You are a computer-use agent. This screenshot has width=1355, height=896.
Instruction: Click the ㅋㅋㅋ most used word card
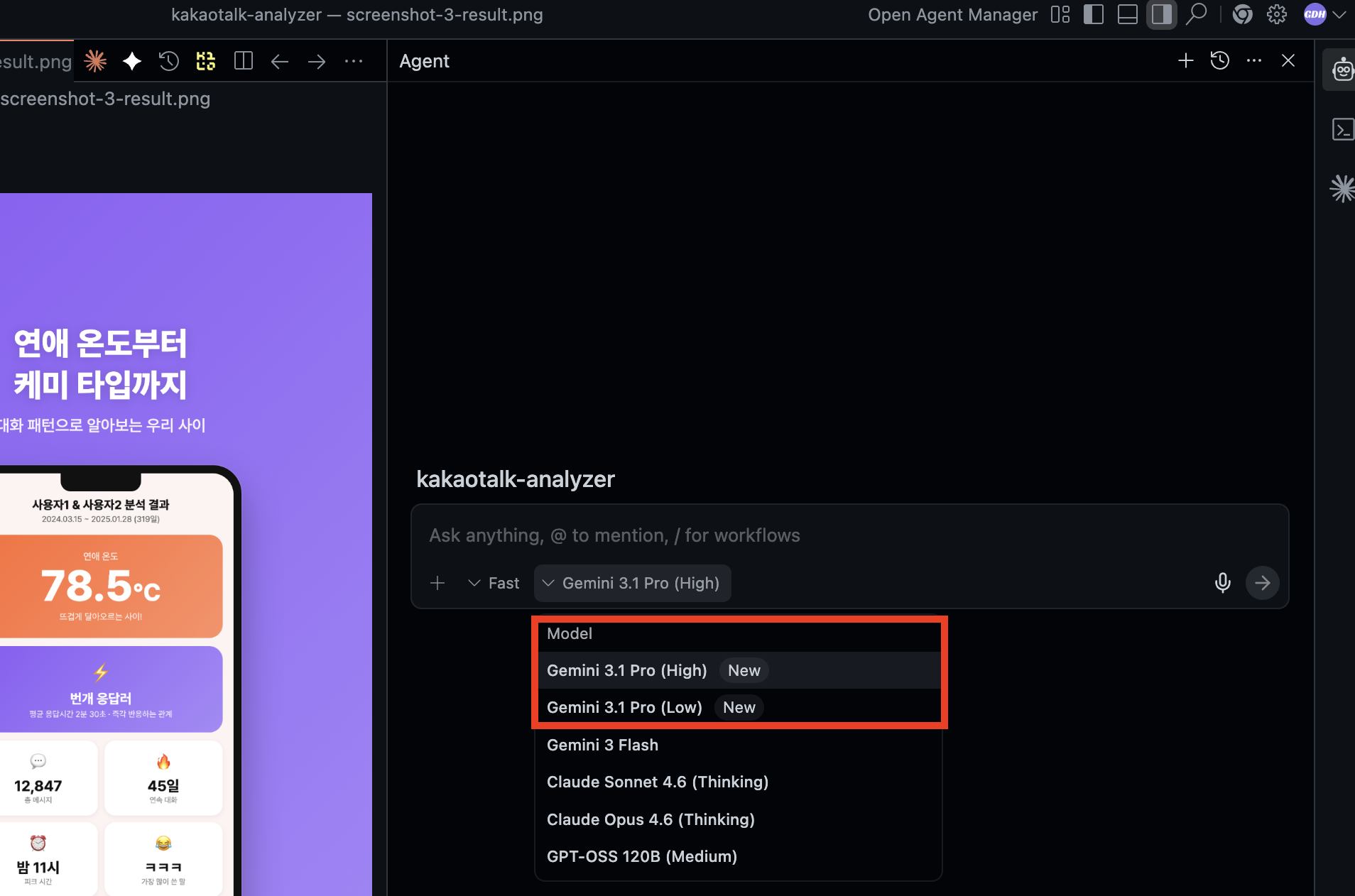(163, 859)
